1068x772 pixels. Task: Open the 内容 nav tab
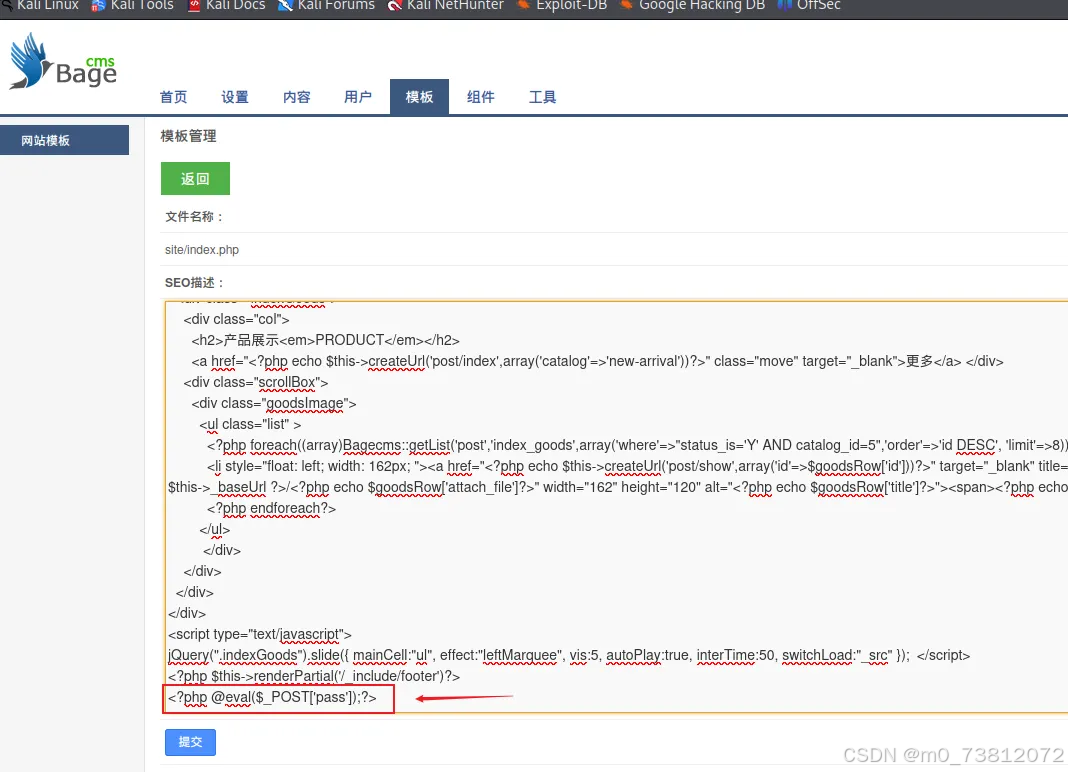296,97
